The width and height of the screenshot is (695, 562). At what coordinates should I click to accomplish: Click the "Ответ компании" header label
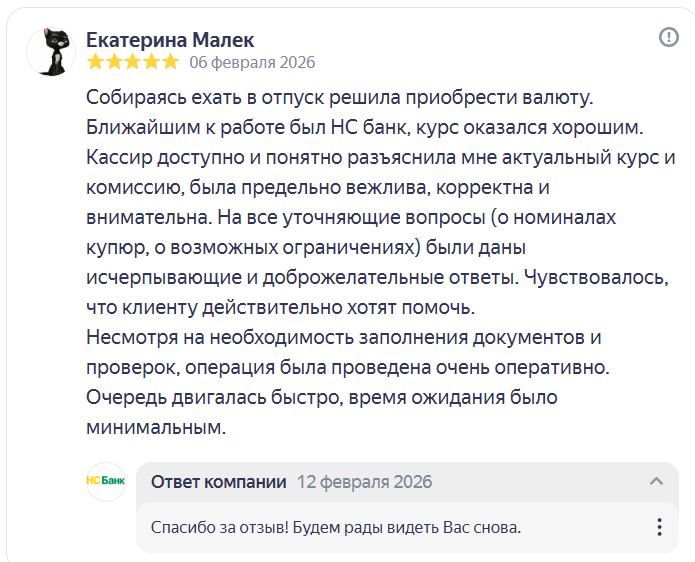pos(218,481)
